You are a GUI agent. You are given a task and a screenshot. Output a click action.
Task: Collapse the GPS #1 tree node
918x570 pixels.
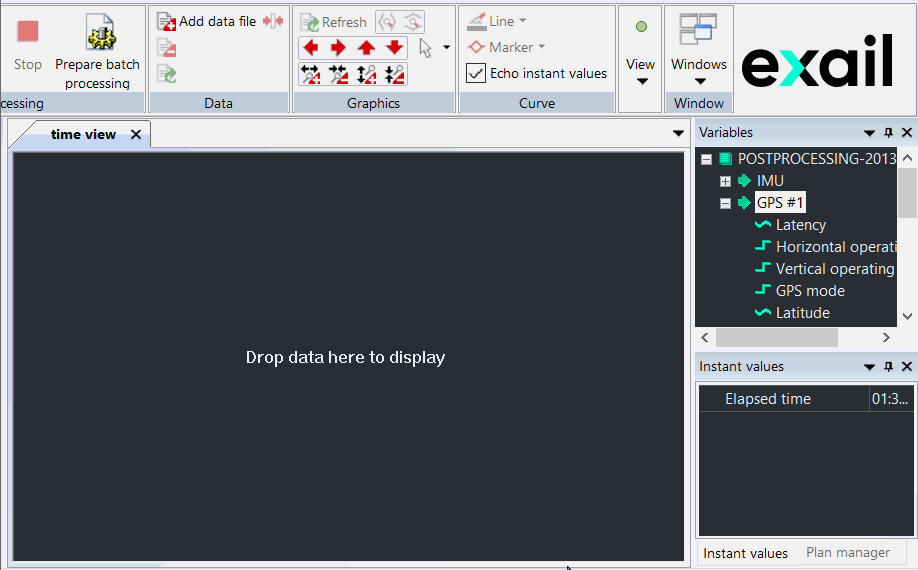[726, 203]
